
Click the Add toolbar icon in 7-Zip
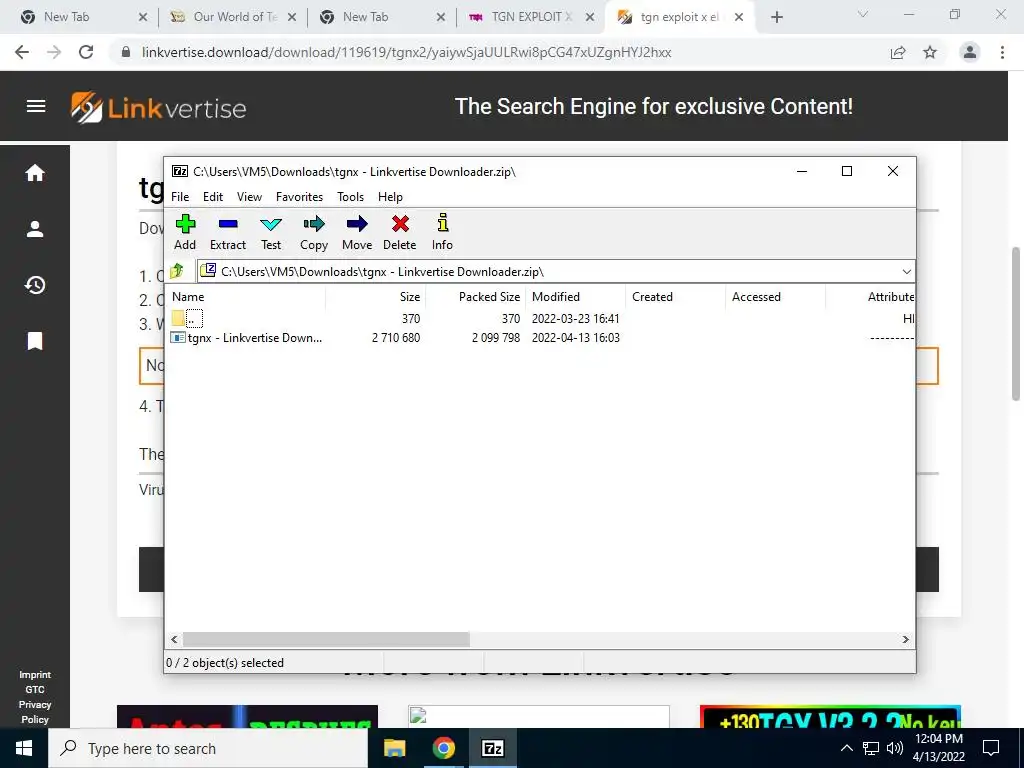click(x=185, y=232)
